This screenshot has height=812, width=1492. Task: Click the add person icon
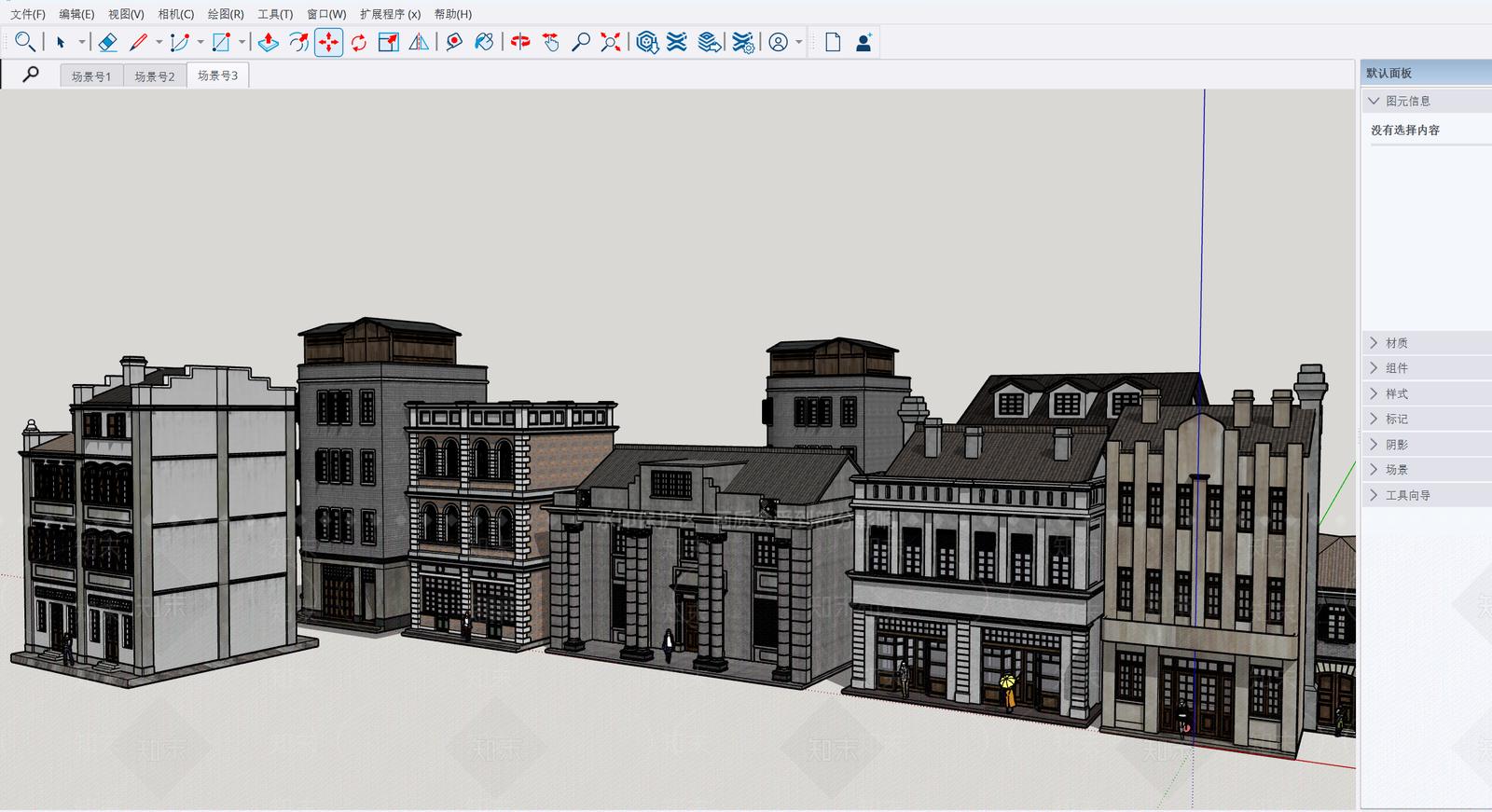coord(863,42)
